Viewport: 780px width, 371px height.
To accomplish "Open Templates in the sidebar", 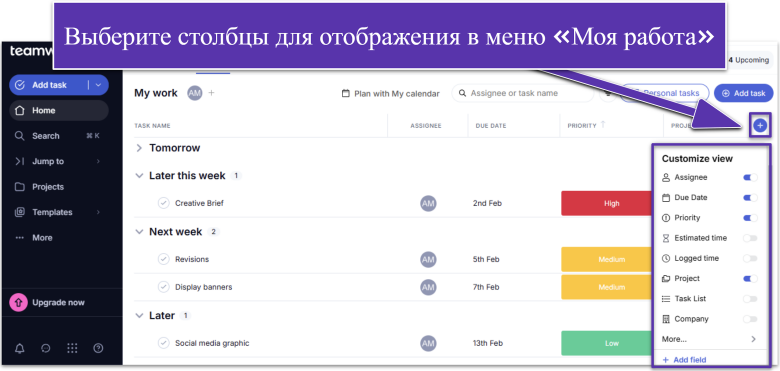I will coord(59,212).
